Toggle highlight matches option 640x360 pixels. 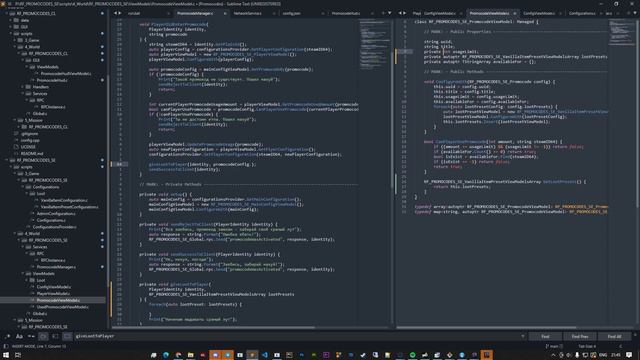point(67,336)
